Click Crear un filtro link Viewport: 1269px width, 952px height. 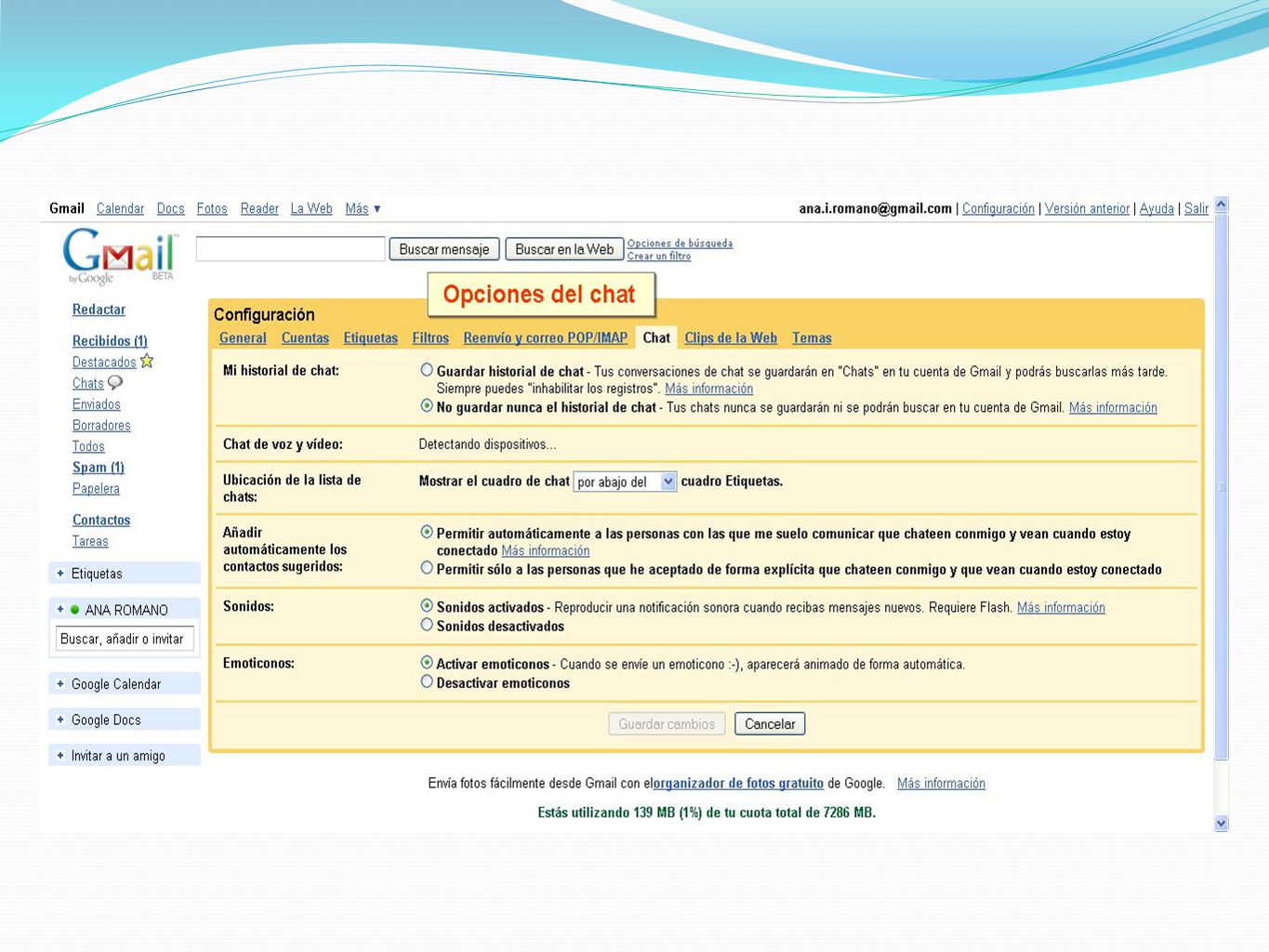[x=659, y=256]
